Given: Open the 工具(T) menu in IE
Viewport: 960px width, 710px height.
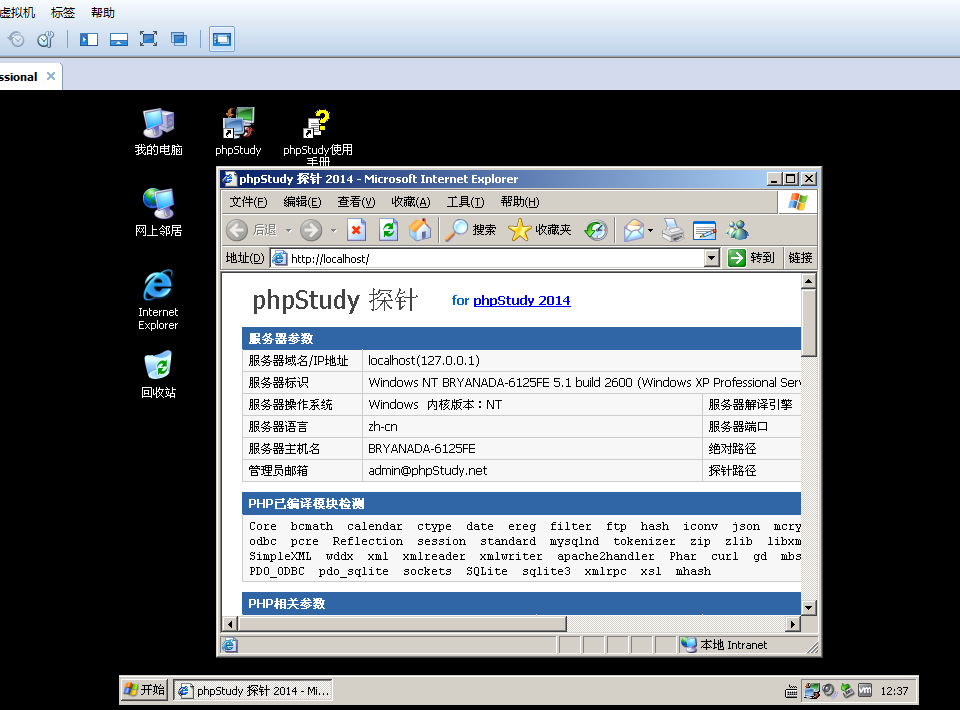Looking at the screenshot, I should tap(465, 202).
